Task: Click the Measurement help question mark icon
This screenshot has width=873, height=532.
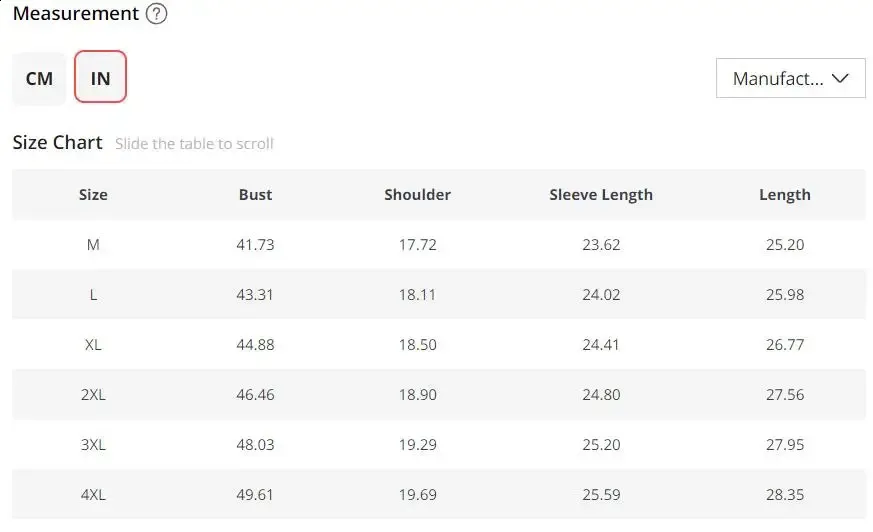Action: tap(156, 14)
